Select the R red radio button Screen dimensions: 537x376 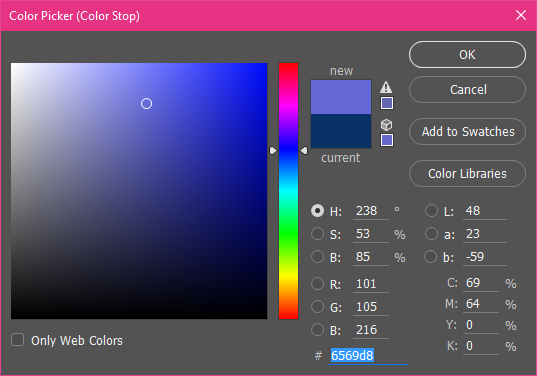(317, 284)
